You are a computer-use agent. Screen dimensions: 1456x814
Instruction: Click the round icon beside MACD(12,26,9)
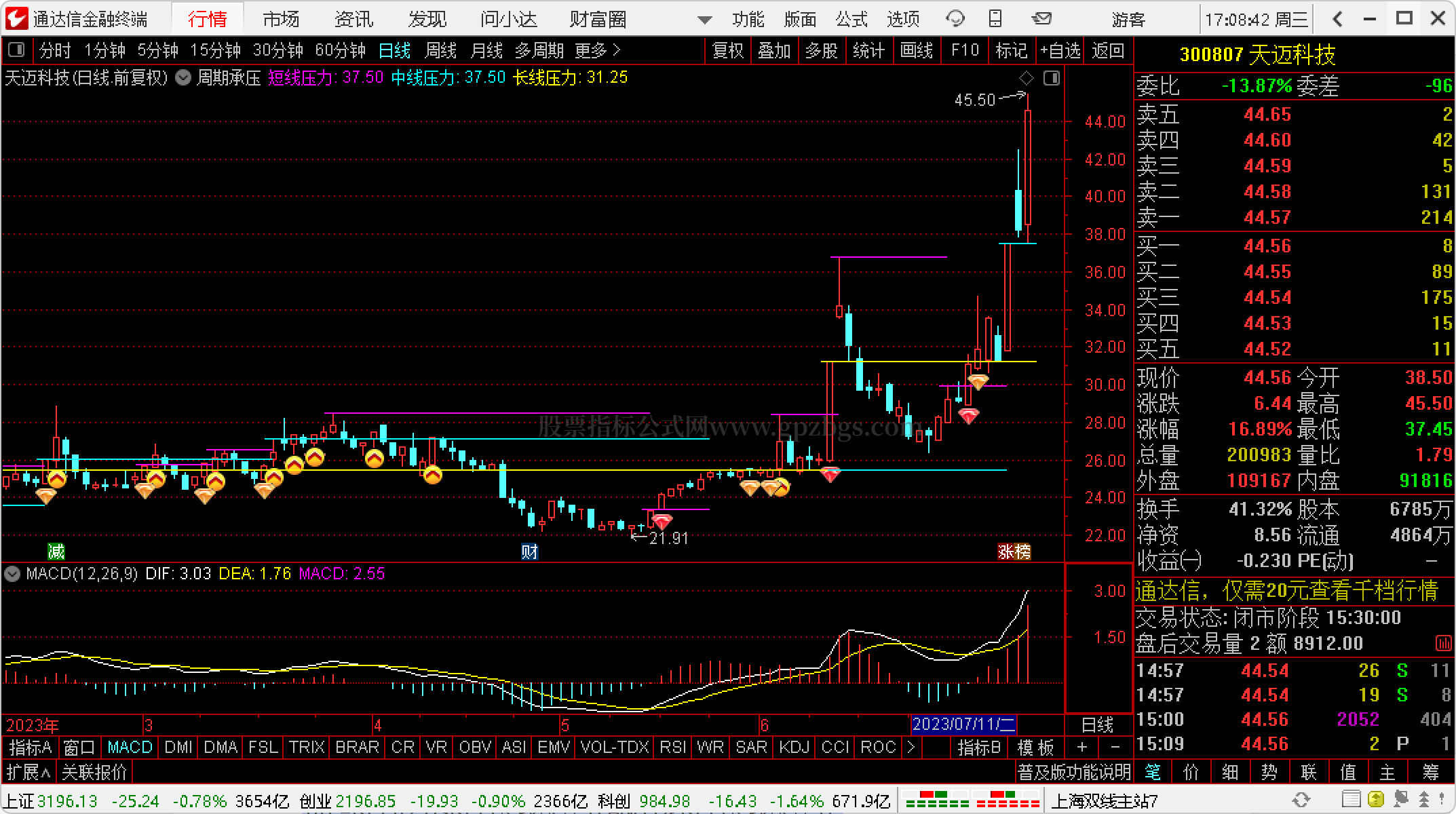13,574
